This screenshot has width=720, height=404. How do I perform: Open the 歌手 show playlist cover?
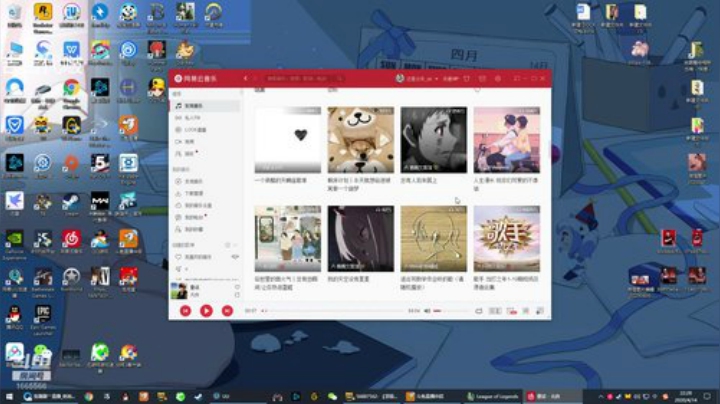[x=506, y=239]
